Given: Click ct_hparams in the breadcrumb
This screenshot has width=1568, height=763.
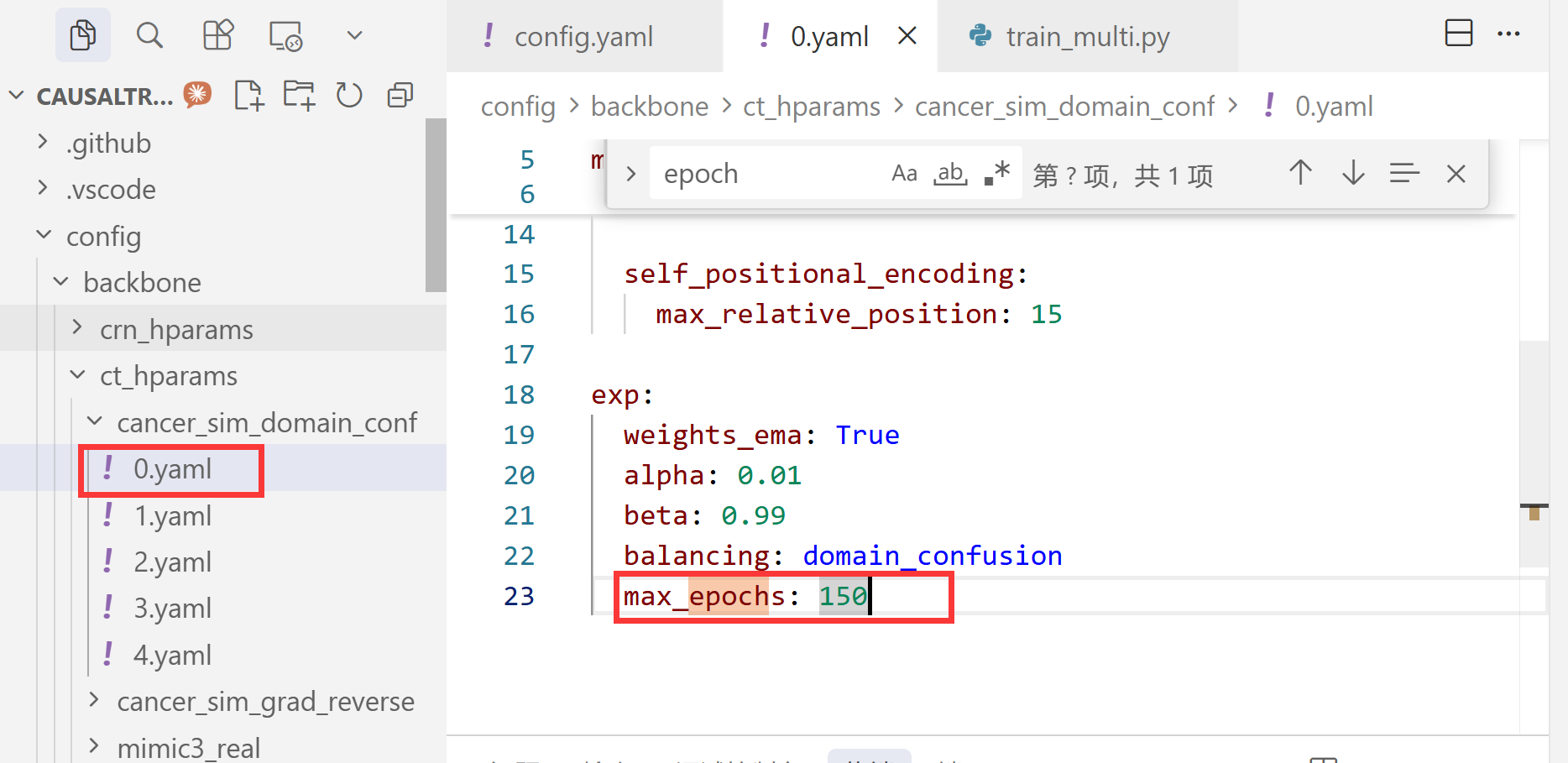Looking at the screenshot, I should (812, 107).
